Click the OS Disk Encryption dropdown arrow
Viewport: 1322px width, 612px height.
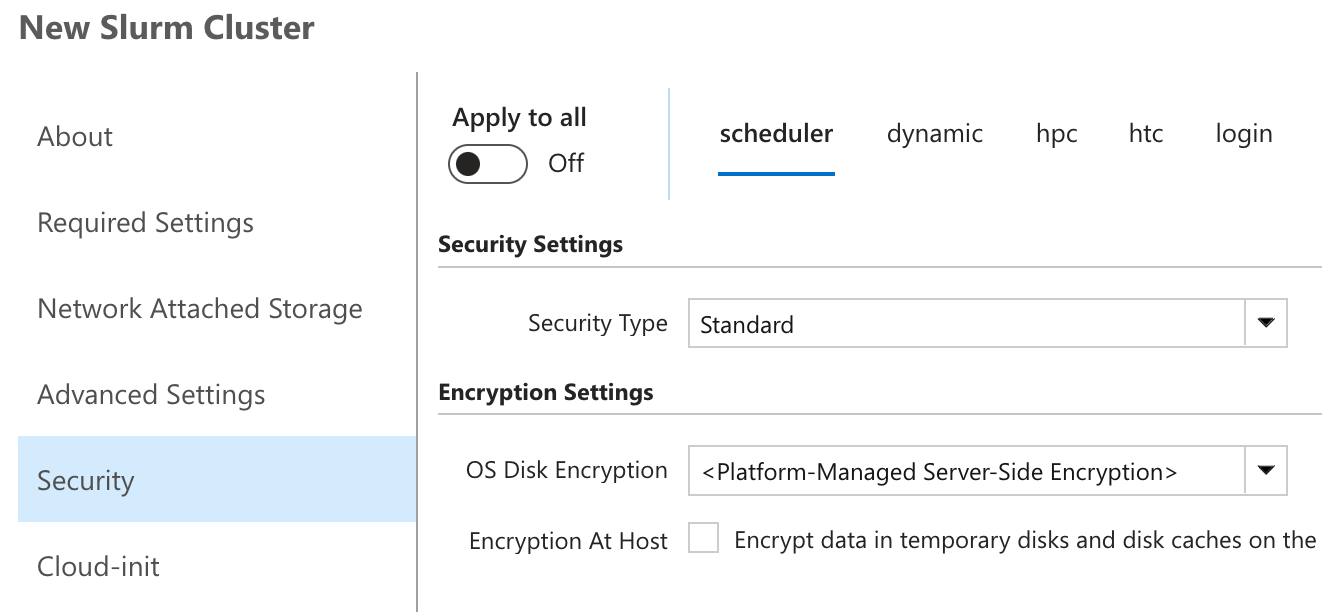click(1265, 471)
